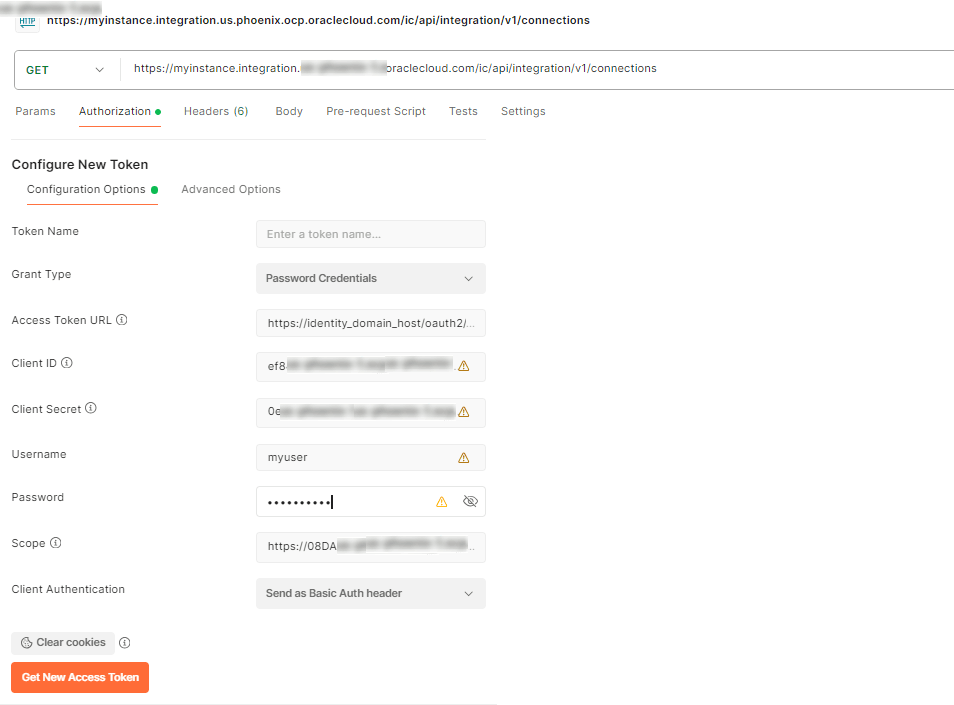Open the GET request method dropdown
954x705 pixels.
65,70
